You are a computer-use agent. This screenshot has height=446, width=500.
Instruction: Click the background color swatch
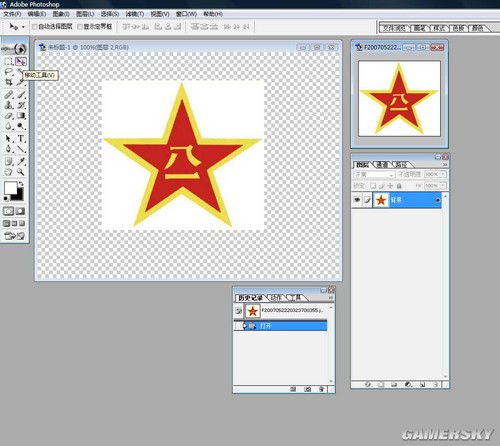(x=20, y=196)
